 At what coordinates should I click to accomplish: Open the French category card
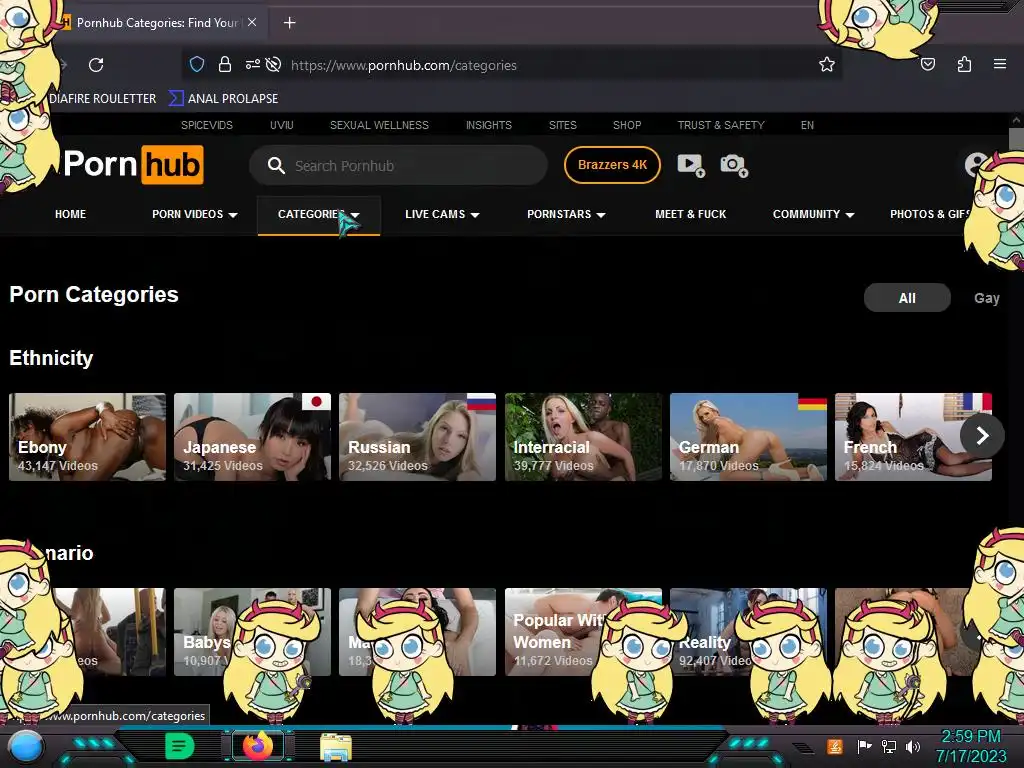[x=913, y=437]
